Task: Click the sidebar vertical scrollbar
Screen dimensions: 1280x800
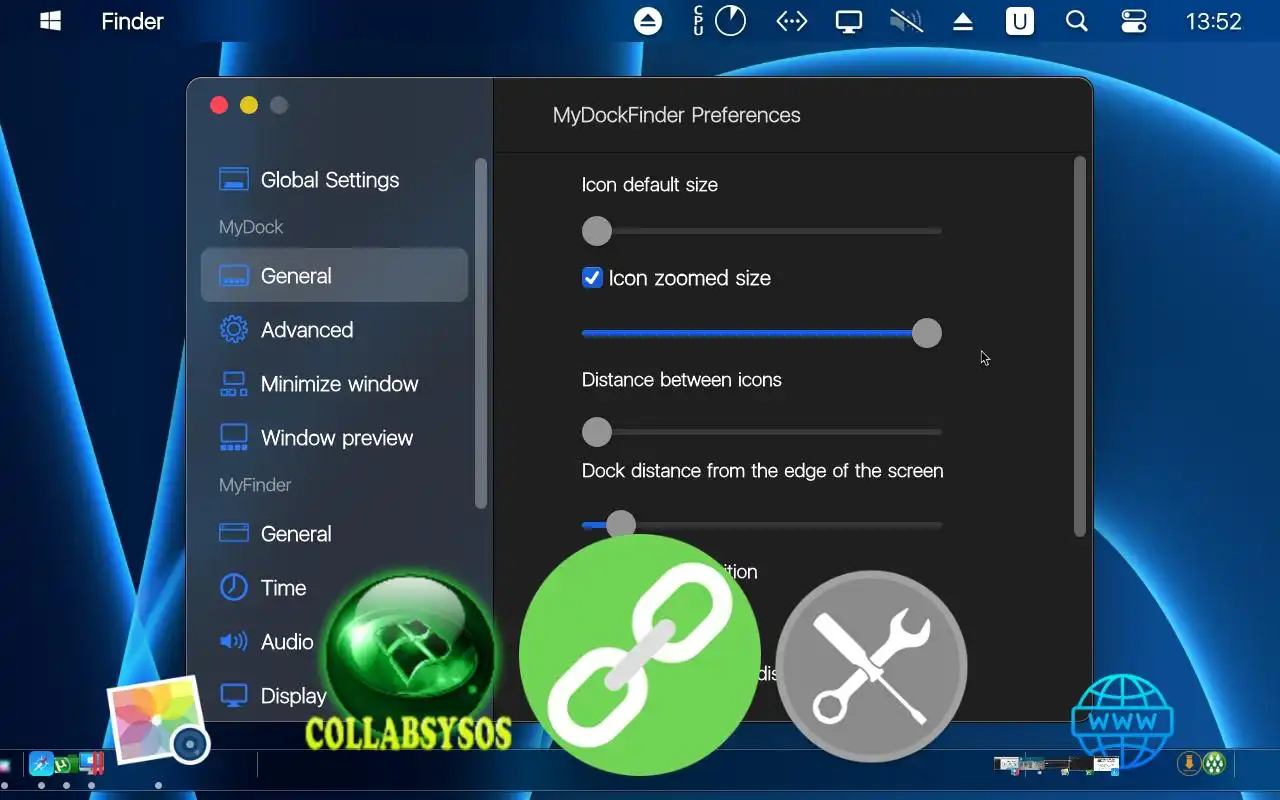Action: [x=481, y=333]
